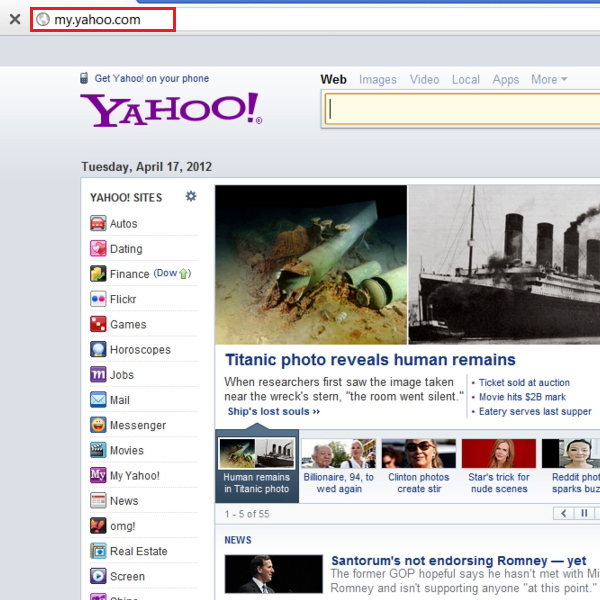Select Reddit photo sparks buzz story
Image resolution: width=600 pixels, height=600 pixels.
[x=571, y=467]
